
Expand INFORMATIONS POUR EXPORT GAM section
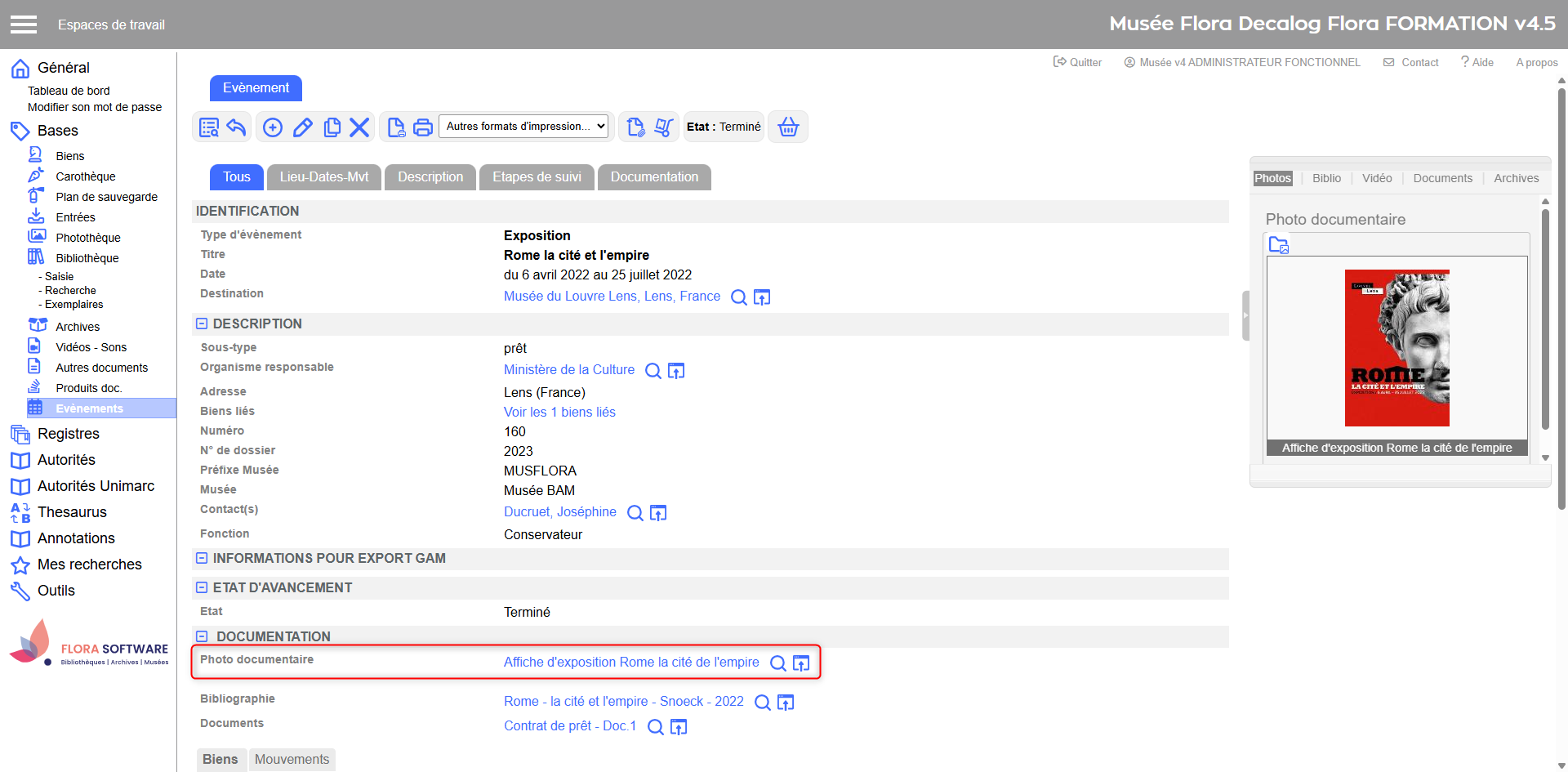click(x=202, y=558)
